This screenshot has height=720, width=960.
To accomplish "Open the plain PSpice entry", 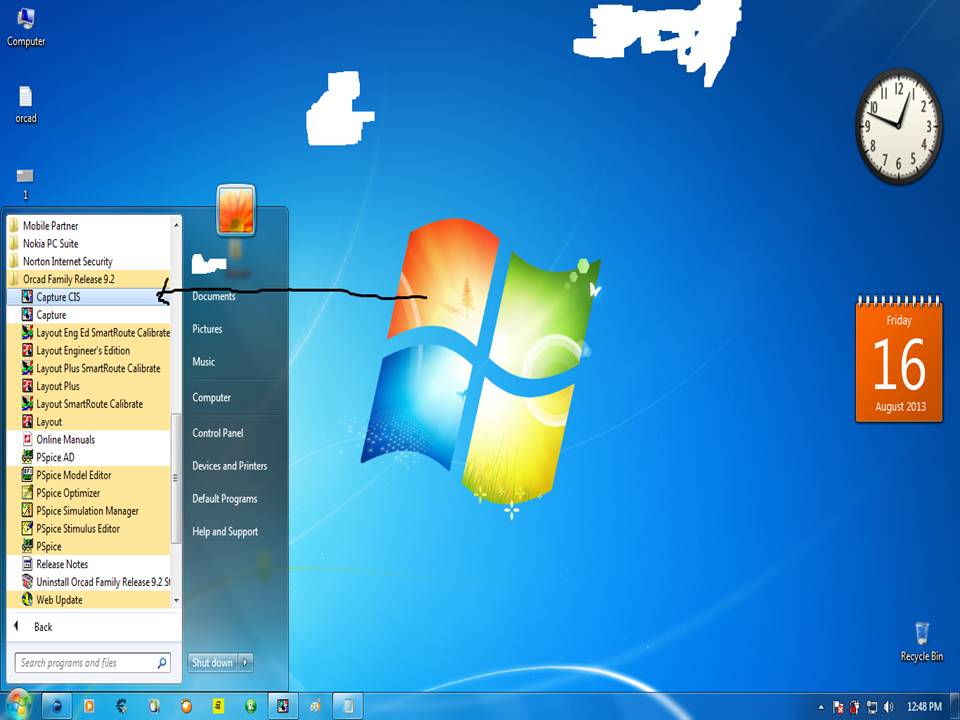I will click(89, 546).
